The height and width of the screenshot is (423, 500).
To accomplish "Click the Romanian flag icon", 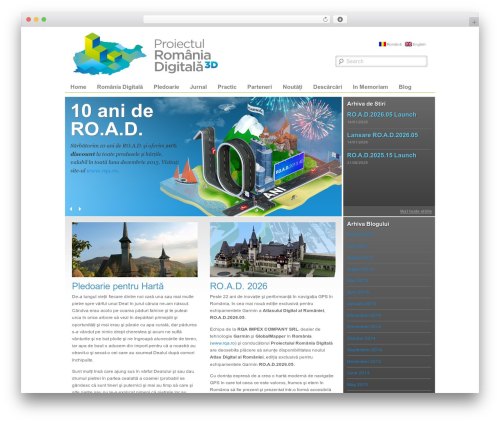I will click(x=382, y=44).
